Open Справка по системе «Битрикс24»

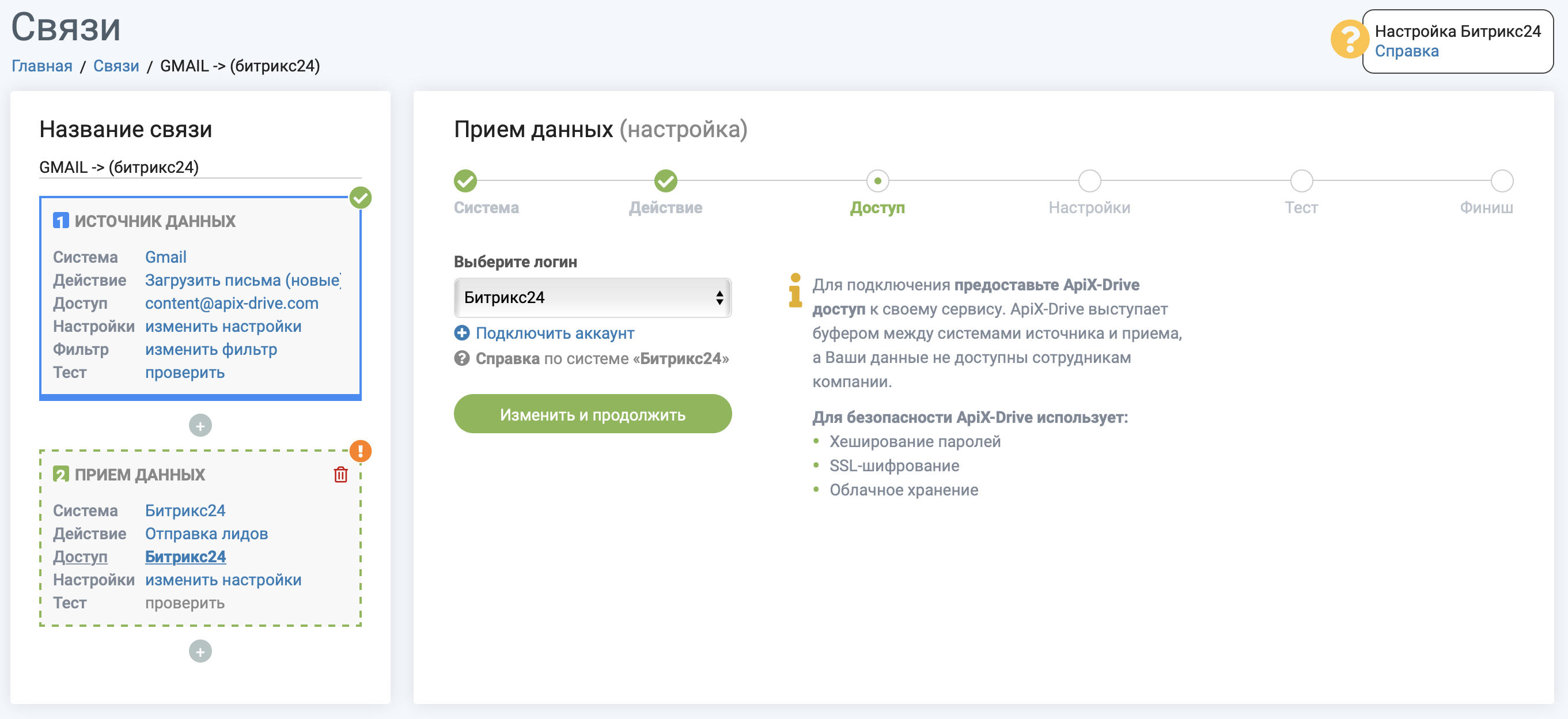coord(601,358)
